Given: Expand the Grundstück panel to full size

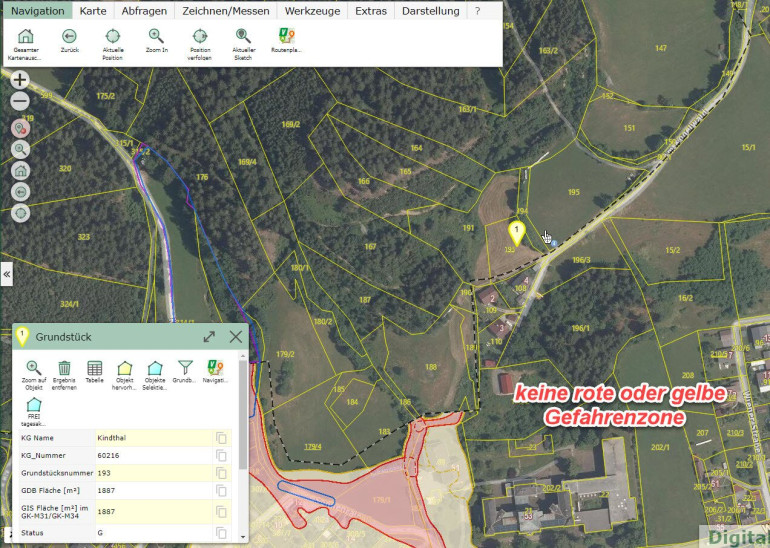Looking at the screenshot, I should 210,337.
